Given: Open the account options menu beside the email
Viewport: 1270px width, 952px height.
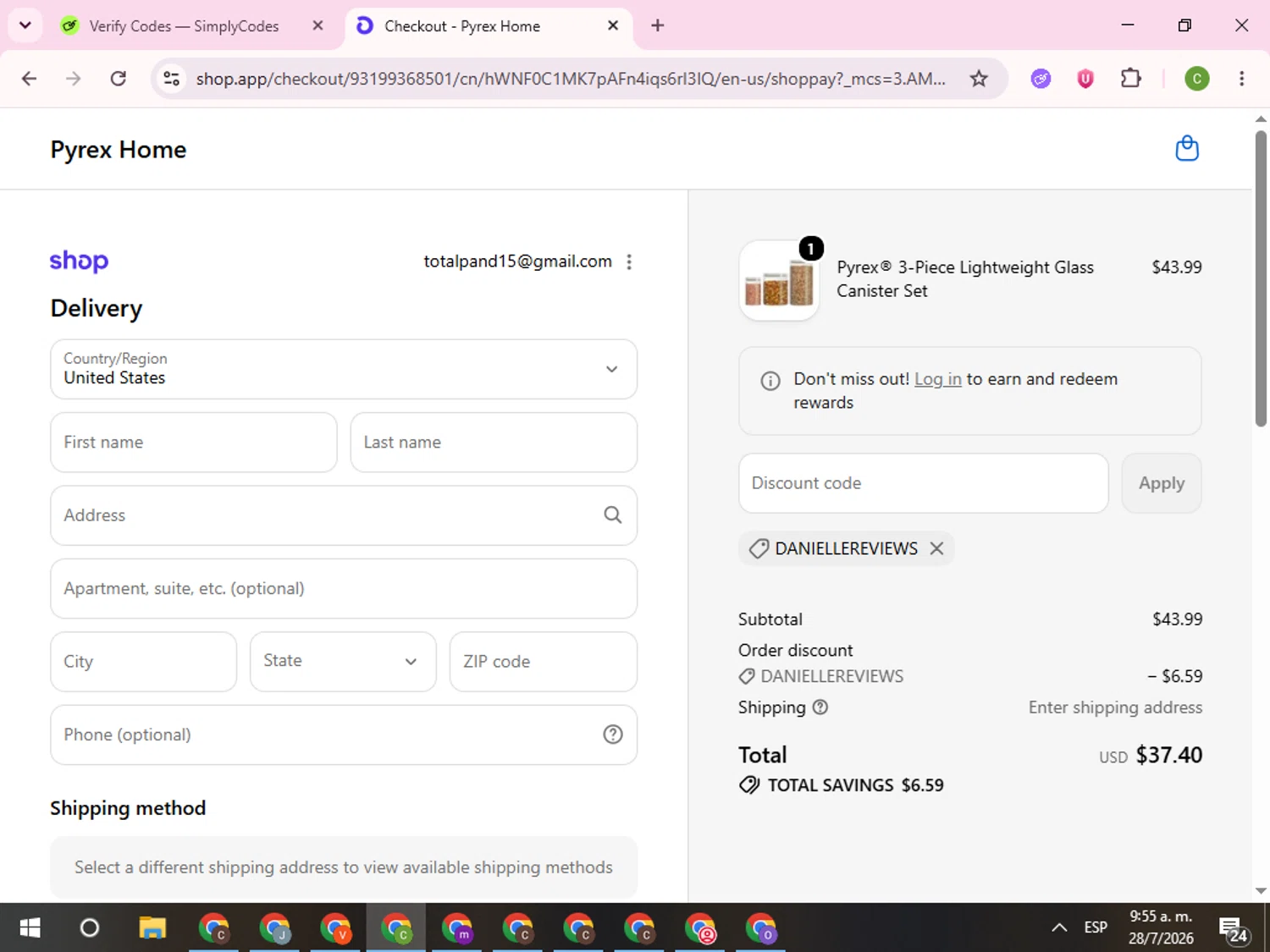Looking at the screenshot, I should 629,262.
